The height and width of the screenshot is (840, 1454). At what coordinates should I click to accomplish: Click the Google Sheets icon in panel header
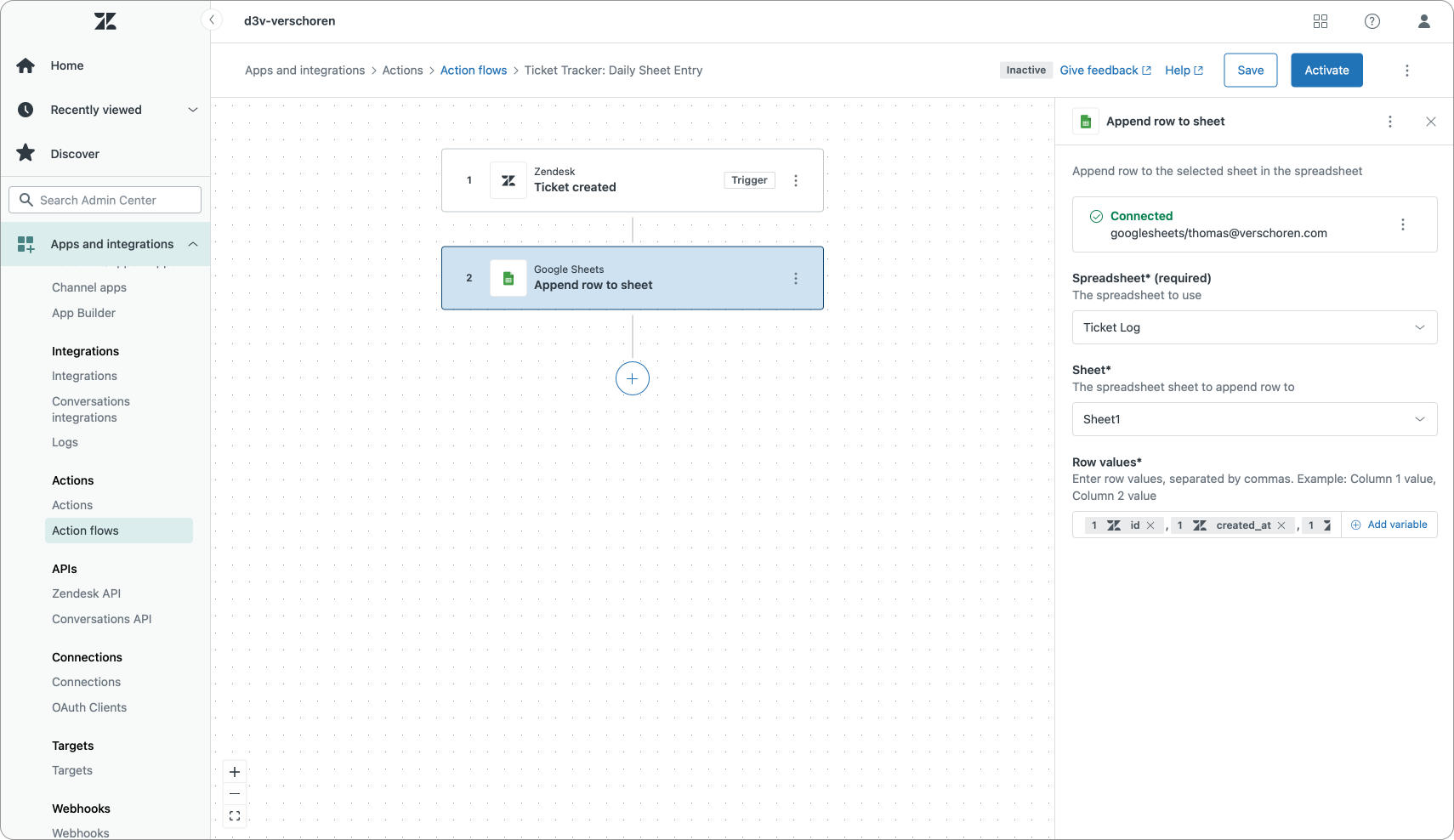pyautogui.click(x=1086, y=122)
